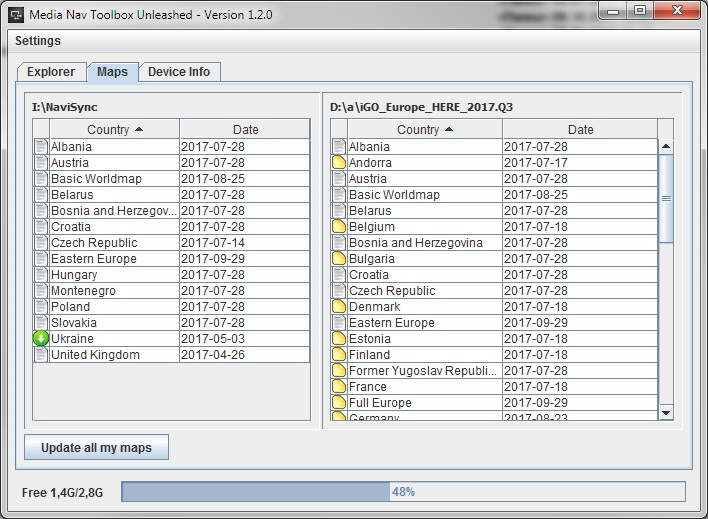Click Update all my maps button

click(97, 448)
